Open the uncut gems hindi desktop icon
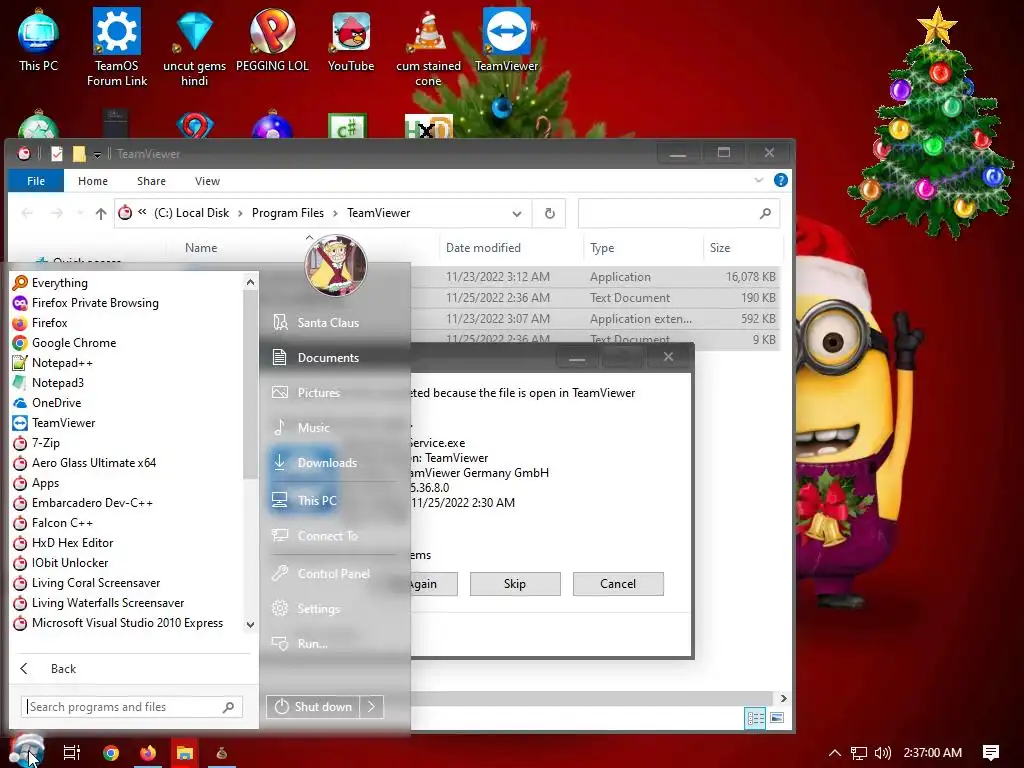Screen dimensions: 1024x768 (x=194, y=47)
